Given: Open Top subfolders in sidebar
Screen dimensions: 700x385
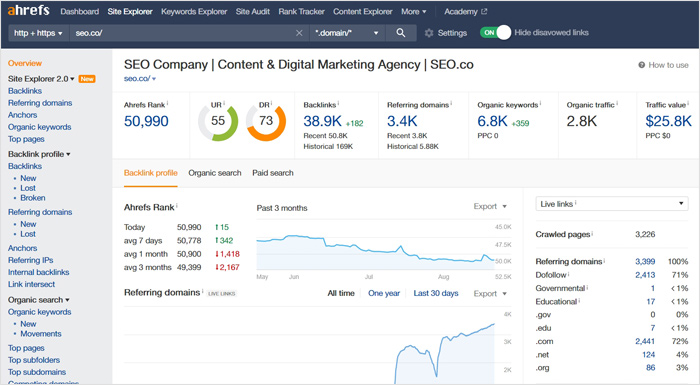Looking at the screenshot, I should 33,360.
